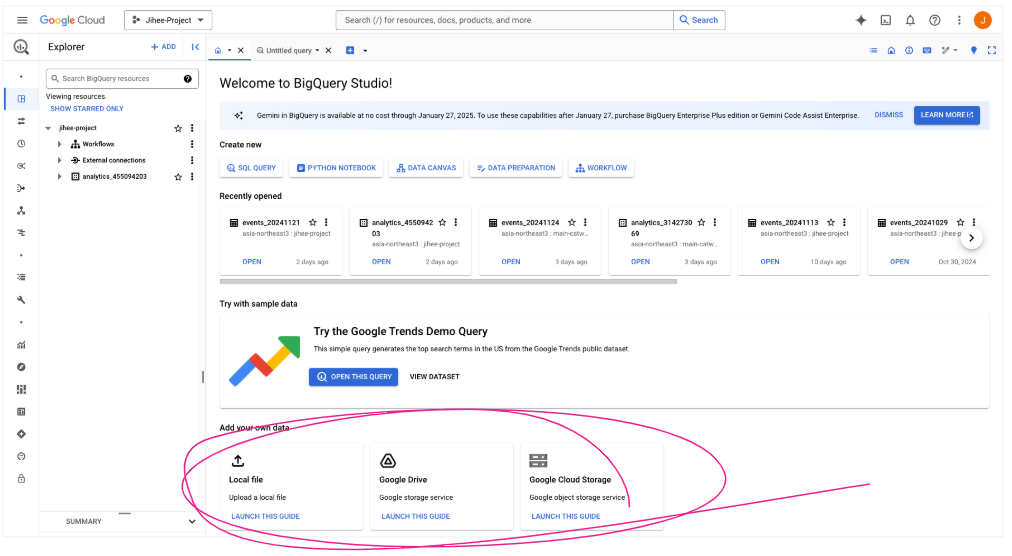This screenshot has height=556, width=1012.
Task: Open the clock sidebar icon
Action: point(21,143)
